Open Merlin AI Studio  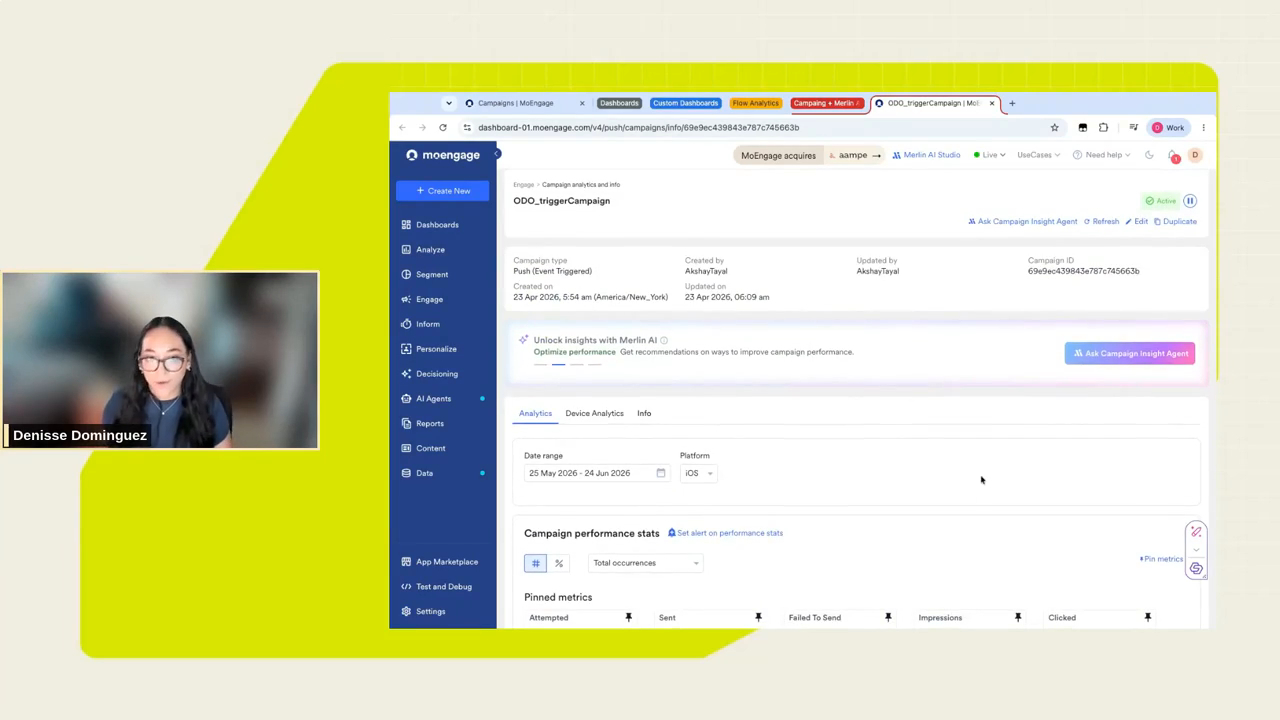coord(926,155)
